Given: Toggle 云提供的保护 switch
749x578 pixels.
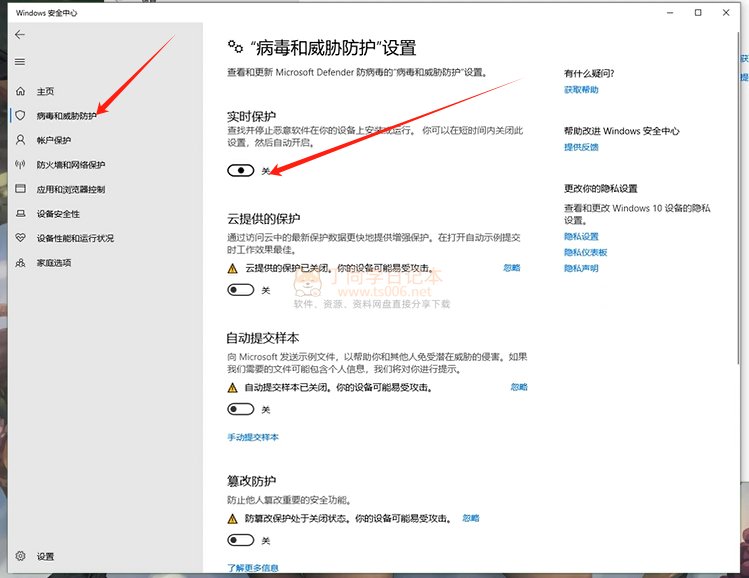Looking at the screenshot, I should point(241,290).
